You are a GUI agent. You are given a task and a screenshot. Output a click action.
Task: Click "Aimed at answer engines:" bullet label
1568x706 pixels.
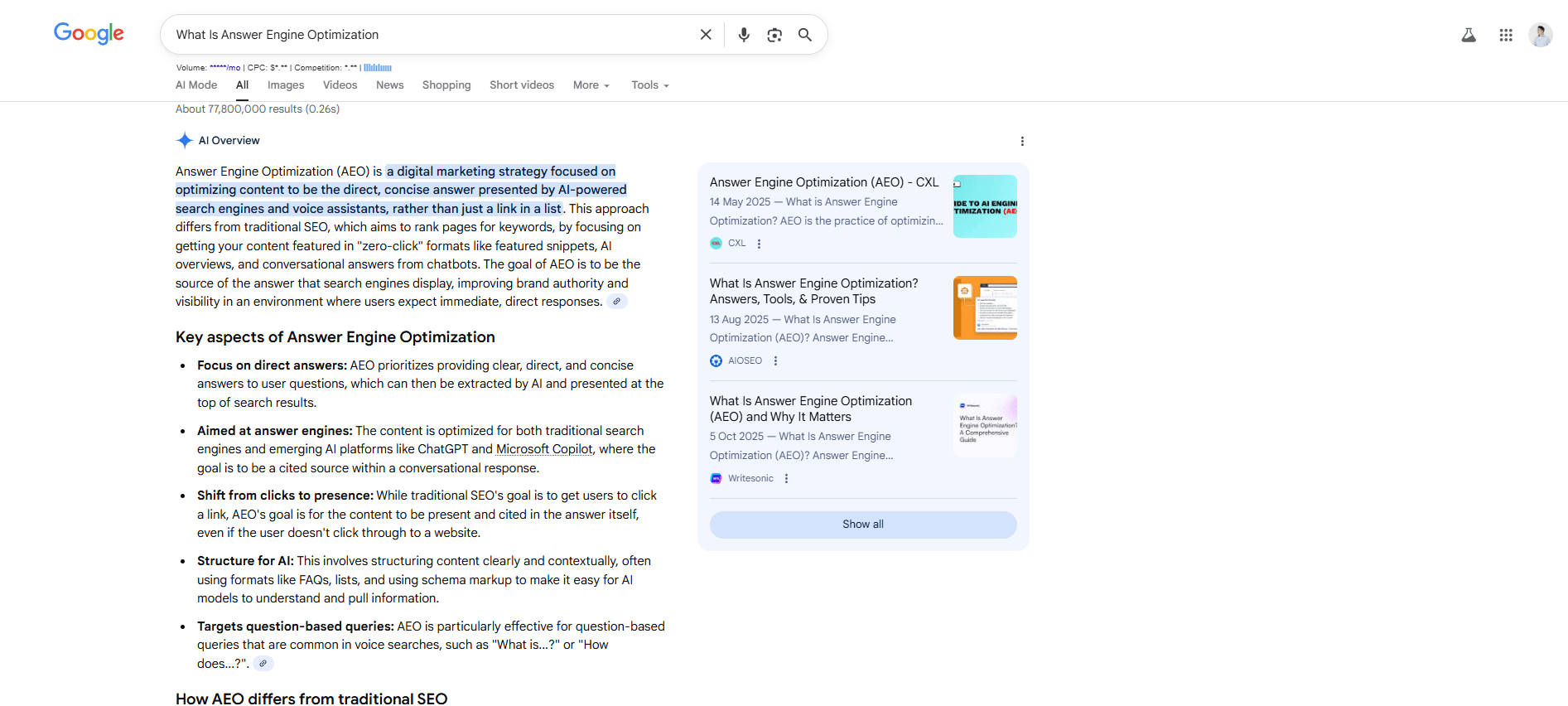pyautogui.click(x=275, y=431)
